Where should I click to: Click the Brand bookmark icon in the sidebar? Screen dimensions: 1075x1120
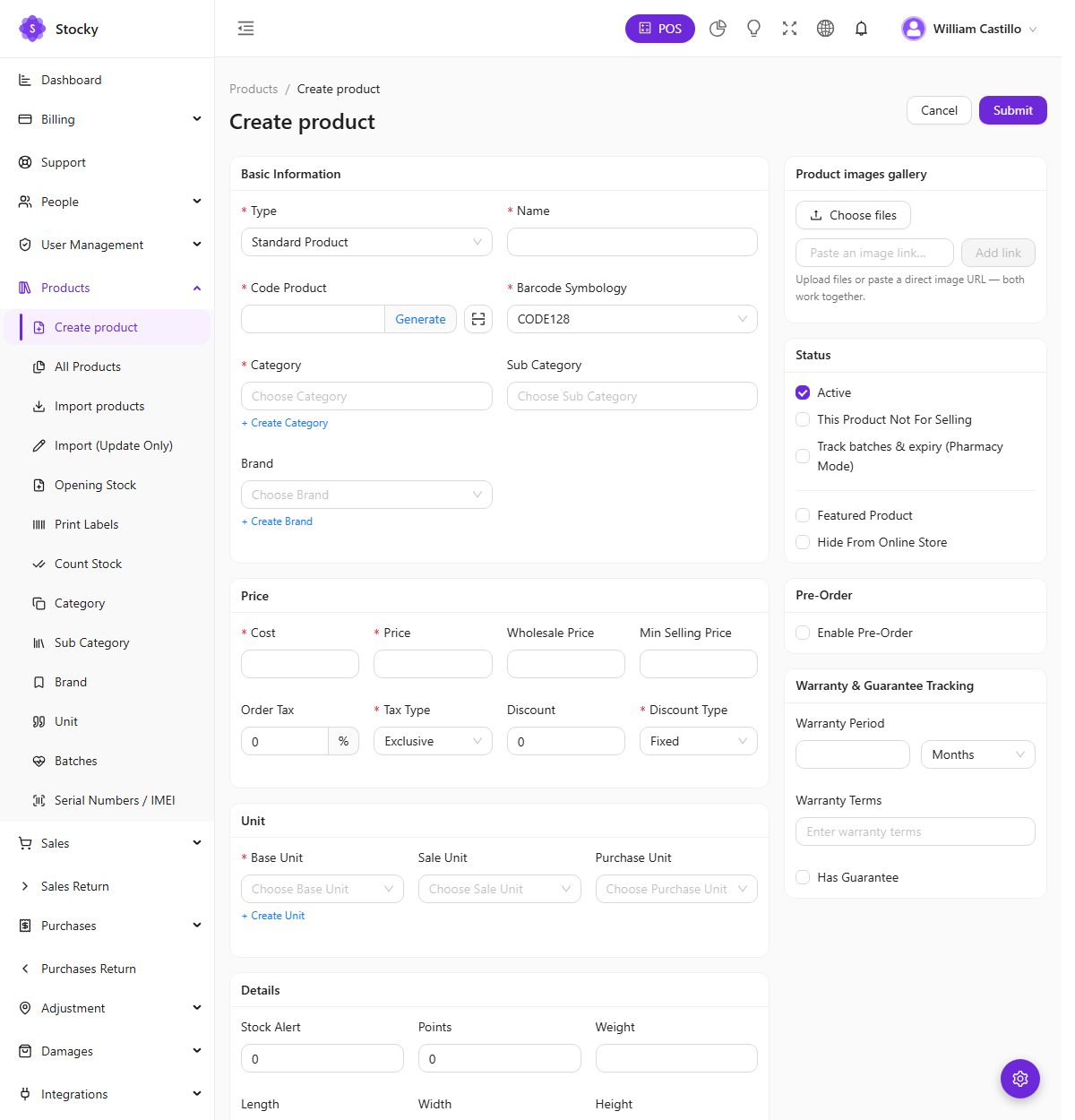pos(39,682)
